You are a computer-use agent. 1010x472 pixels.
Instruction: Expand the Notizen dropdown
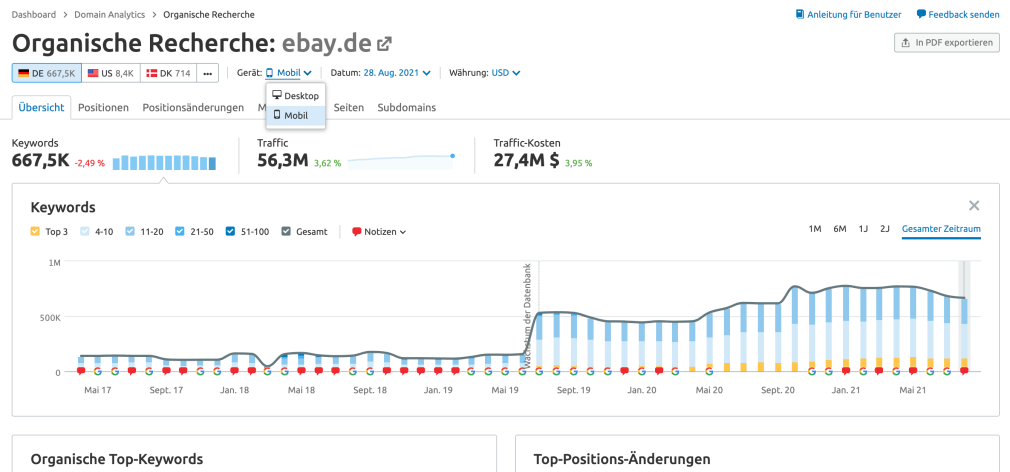(x=379, y=232)
